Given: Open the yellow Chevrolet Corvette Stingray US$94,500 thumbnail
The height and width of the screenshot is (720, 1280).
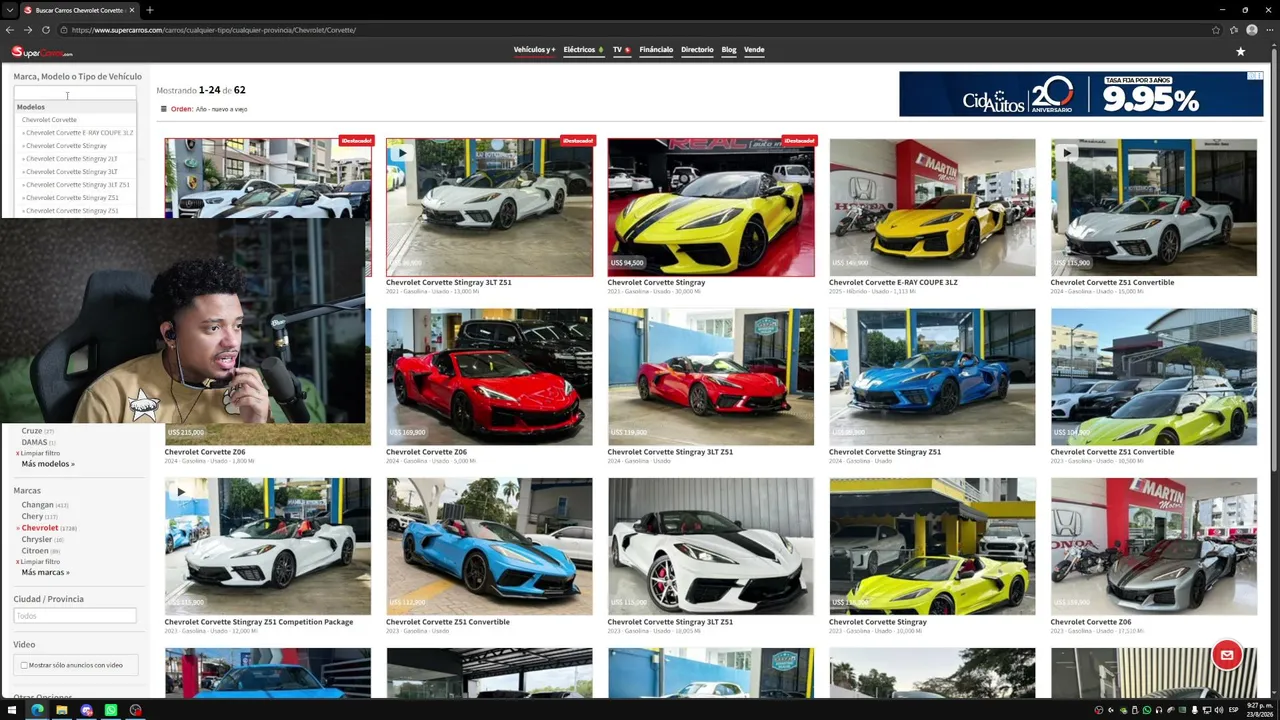Looking at the screenshot, I should click(x=711, y=207).
